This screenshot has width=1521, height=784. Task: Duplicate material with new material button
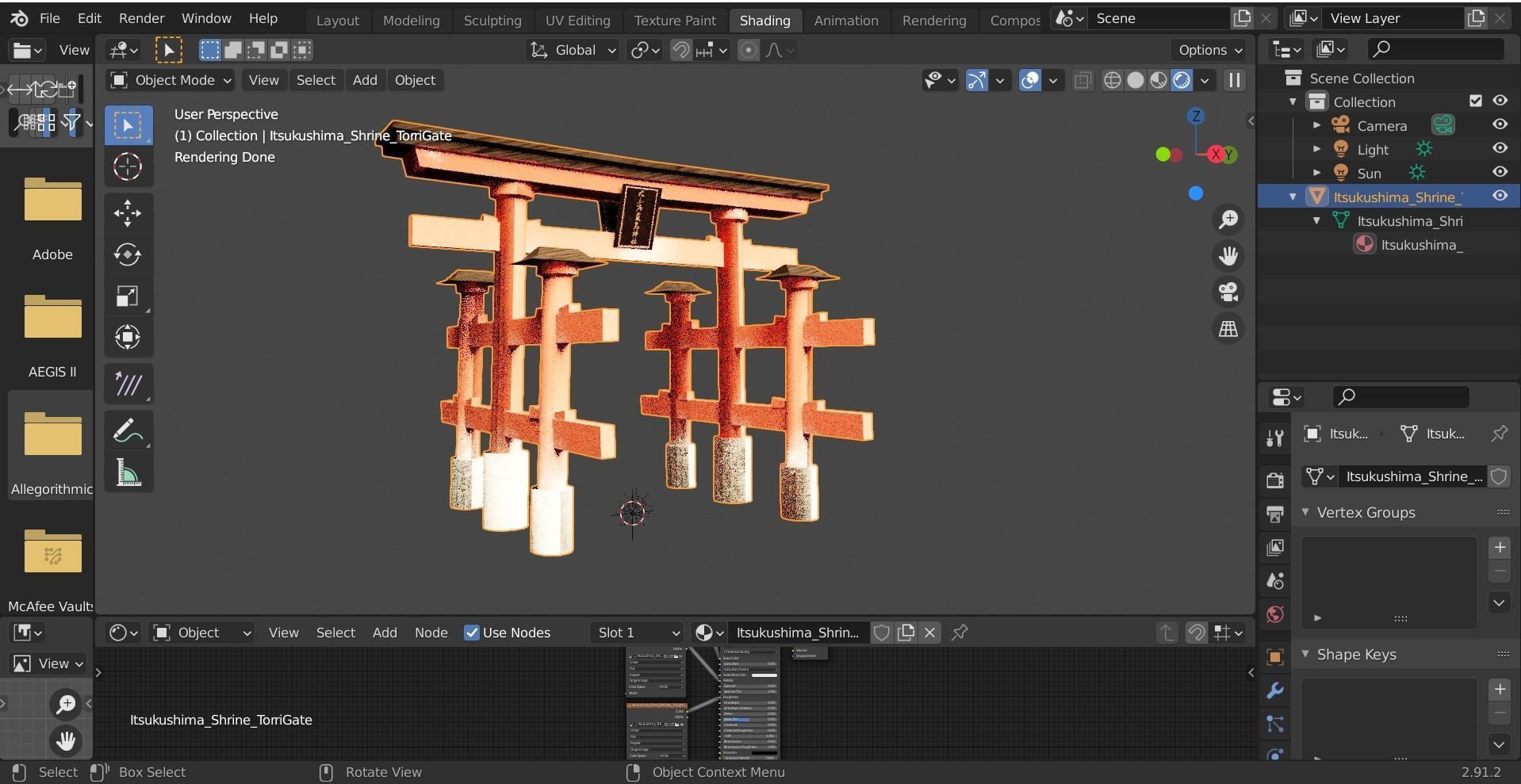(x=906, y=633)
